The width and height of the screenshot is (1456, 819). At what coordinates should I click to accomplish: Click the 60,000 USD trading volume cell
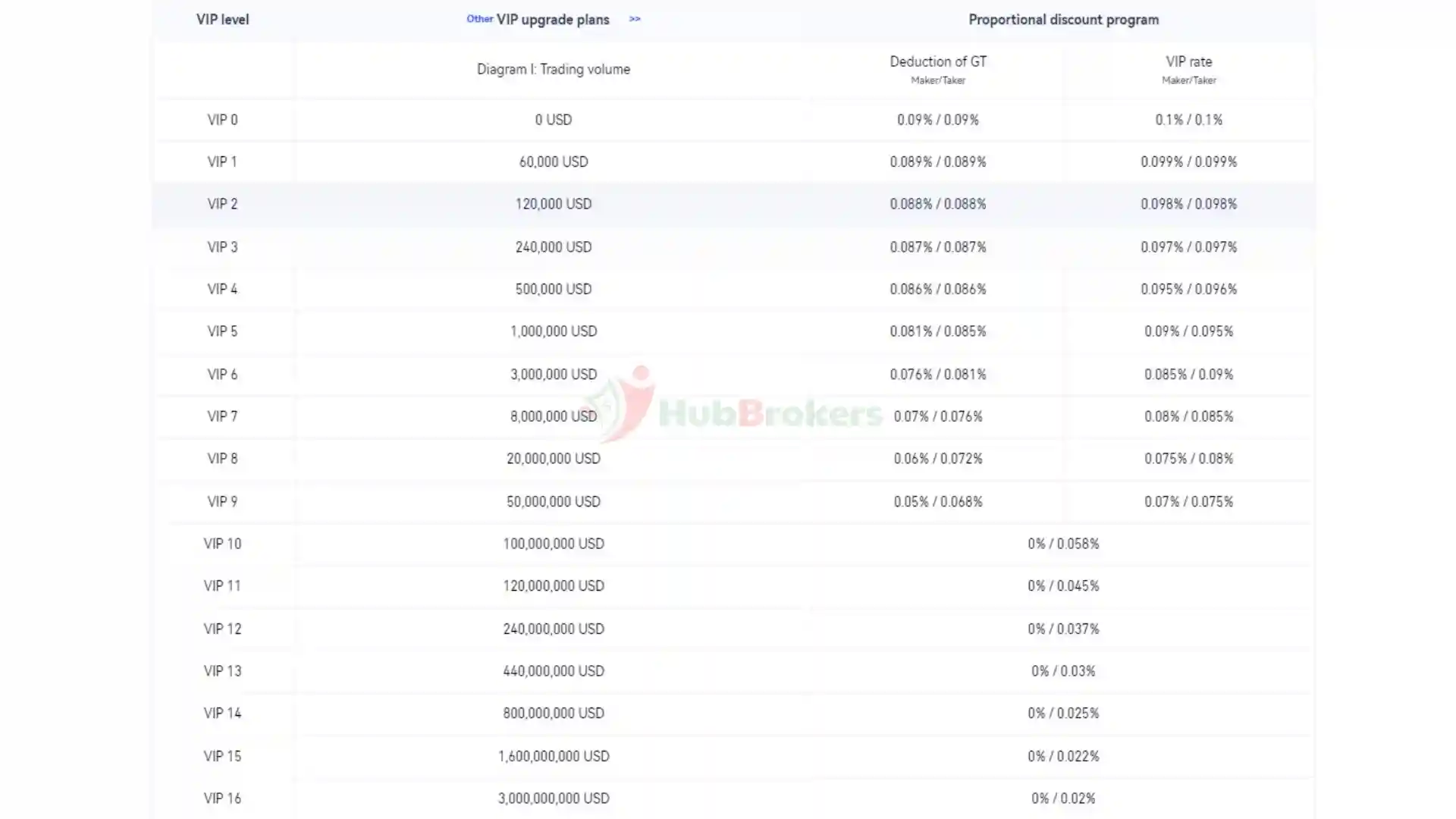pyautogui.click(x=553, y=162)
